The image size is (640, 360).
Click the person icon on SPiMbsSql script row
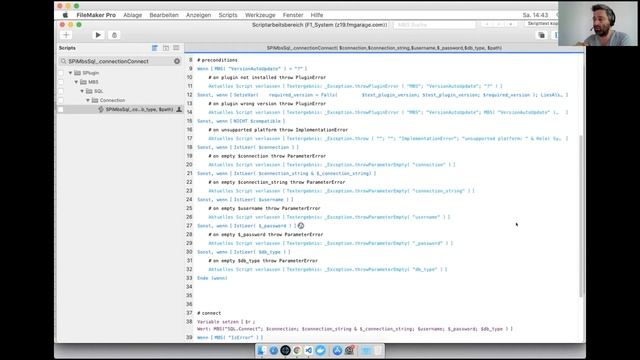pos(179,109)
